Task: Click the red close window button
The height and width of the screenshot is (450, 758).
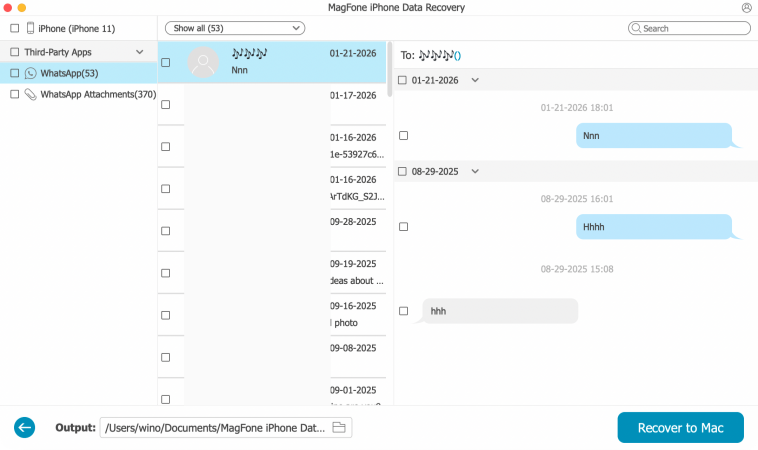Action: click(8, 7)
